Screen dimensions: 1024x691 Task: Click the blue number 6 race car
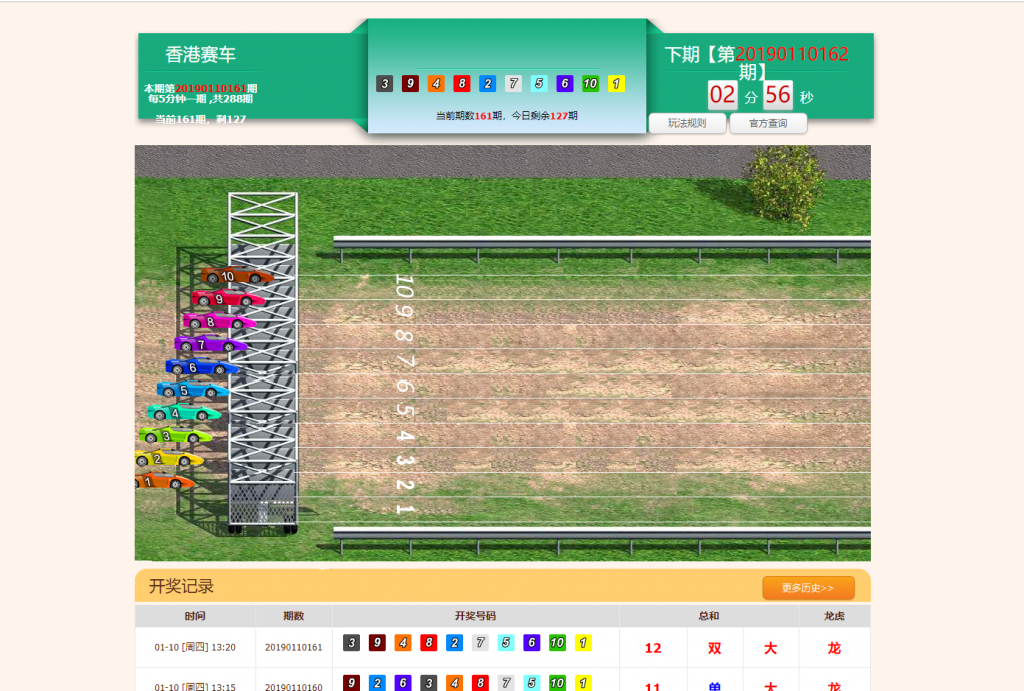click(x=201, y=367)
